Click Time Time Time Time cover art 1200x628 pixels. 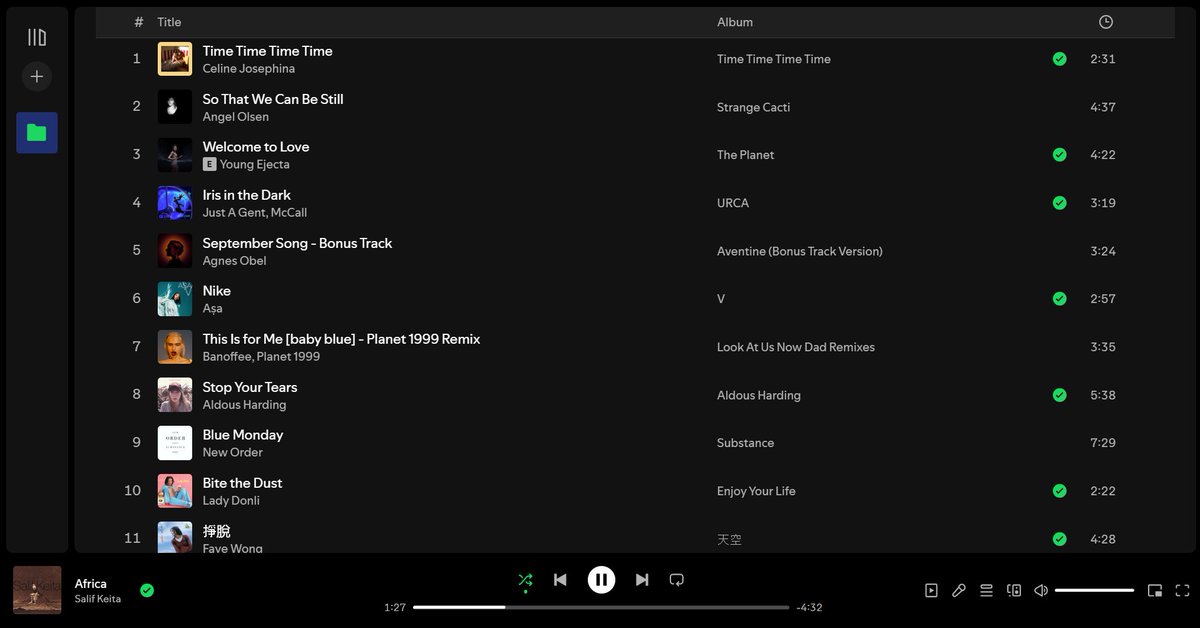(175, 59)
